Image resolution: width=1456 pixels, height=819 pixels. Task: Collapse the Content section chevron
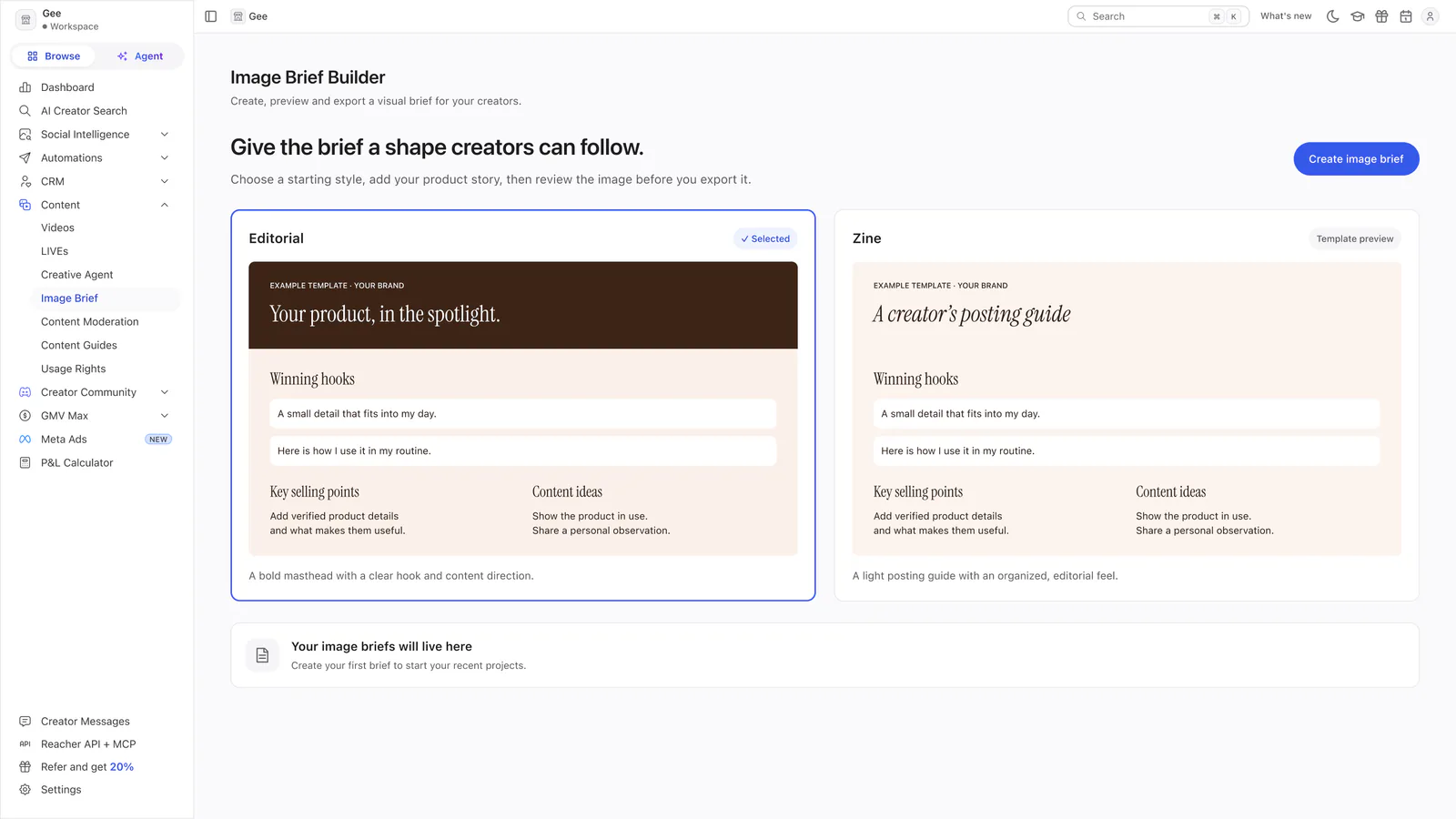tap(165, 205)
